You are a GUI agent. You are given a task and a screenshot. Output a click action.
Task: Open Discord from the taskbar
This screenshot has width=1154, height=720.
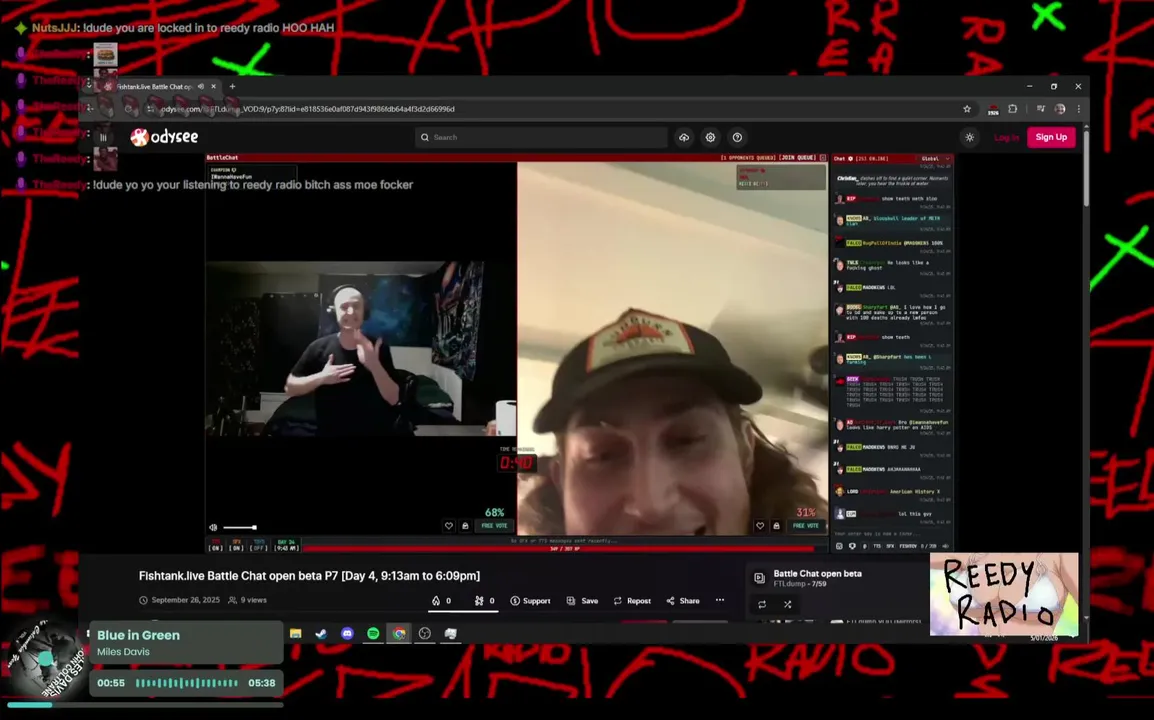347,633
